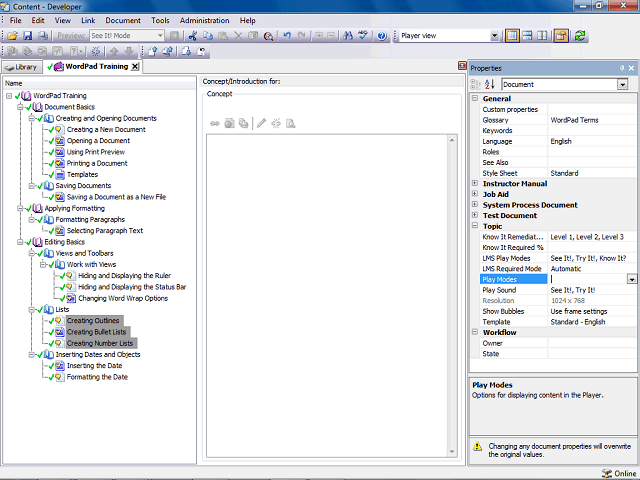The height and width of the screenshot is (480, 640).
Task: Open the Edit menu
Action: [x=38, y=20]
